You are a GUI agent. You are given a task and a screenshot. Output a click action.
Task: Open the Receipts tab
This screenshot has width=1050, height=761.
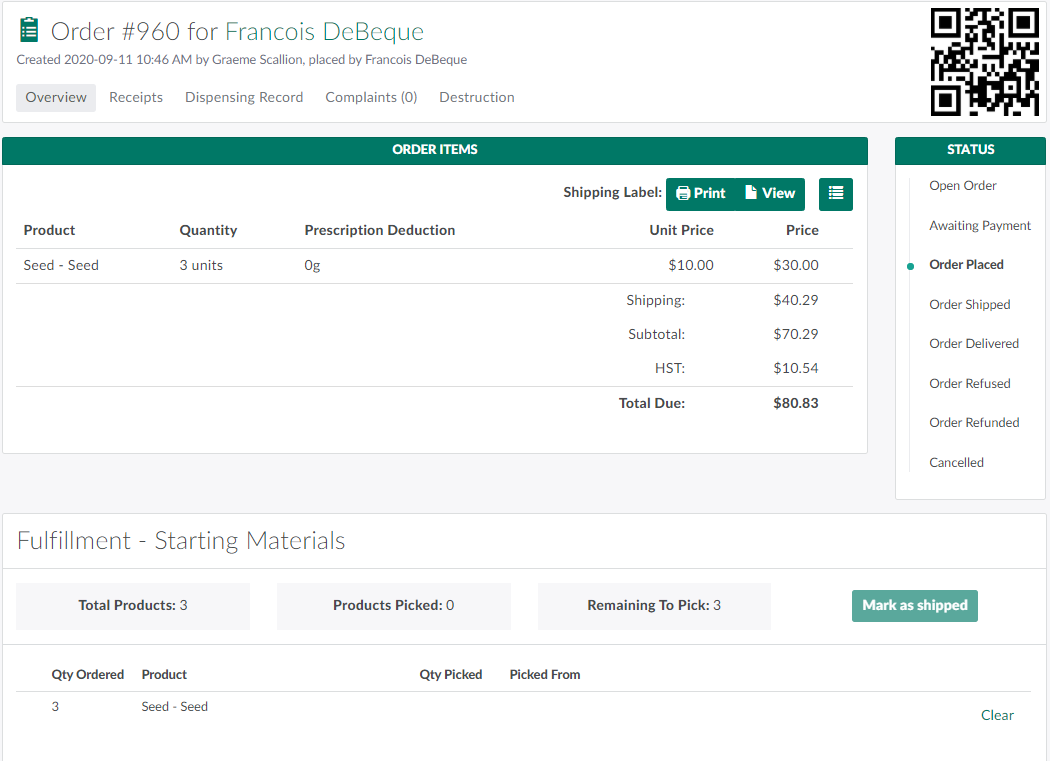[136, 98]
